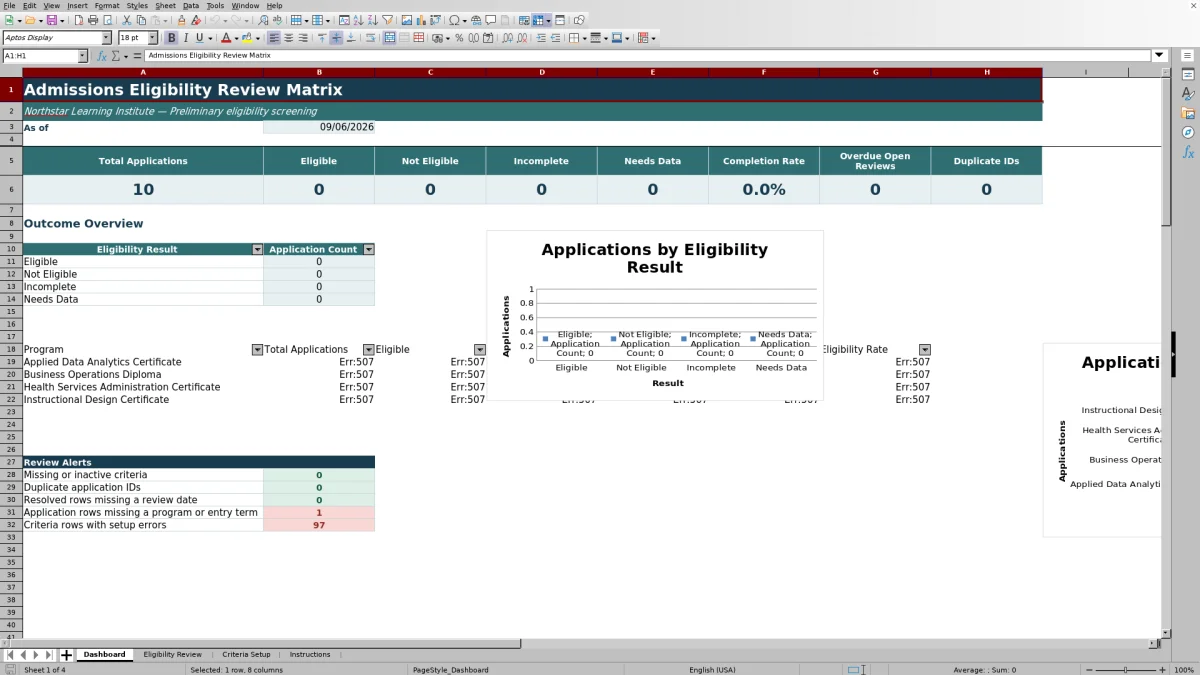Viewport: 1200px width, 675px height.
Task: Click the zoom slider in status bar
Action: (1126, 669)
